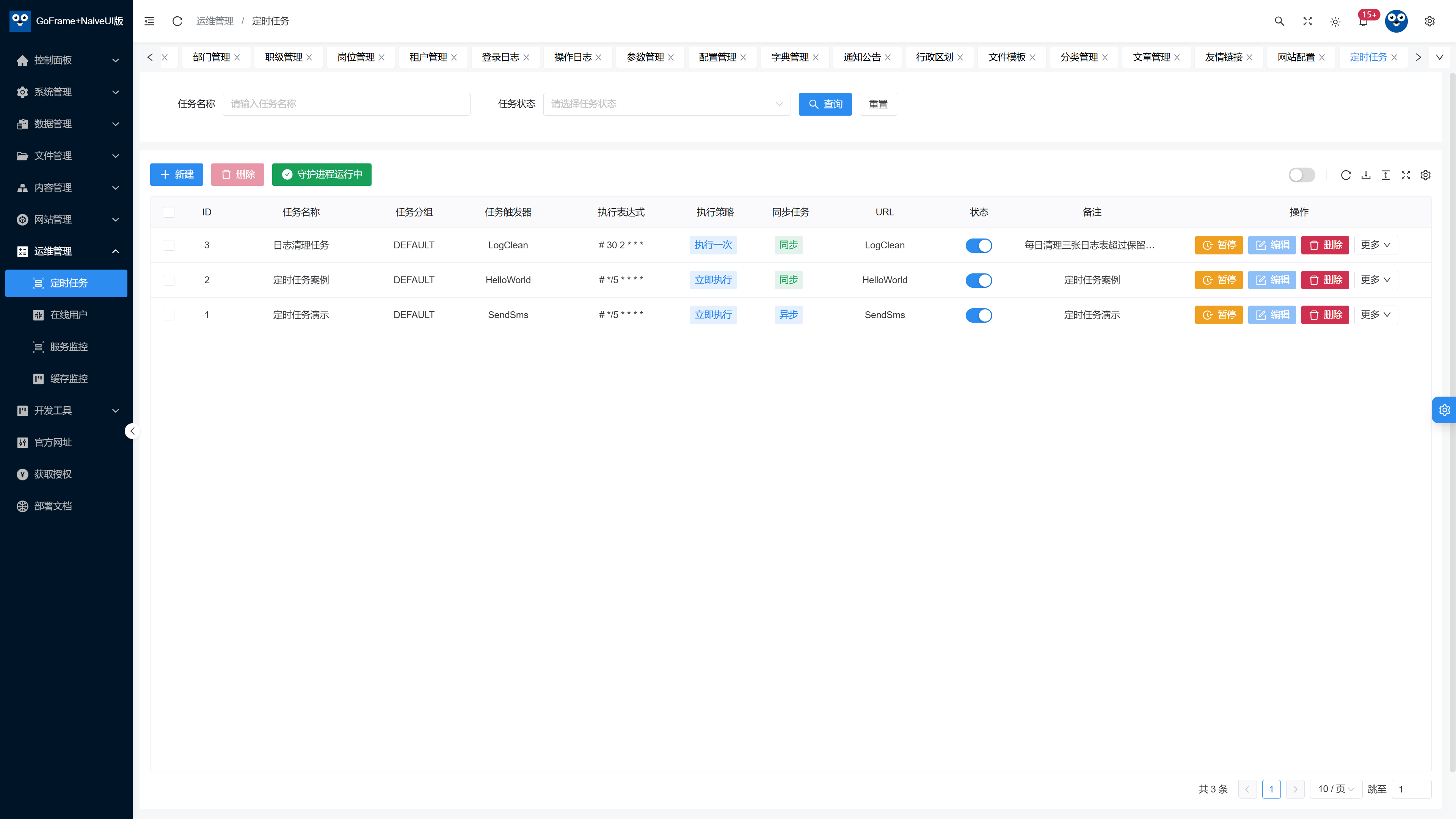
Task: Switch theme with the sun icon
Action: point(1335,22)
